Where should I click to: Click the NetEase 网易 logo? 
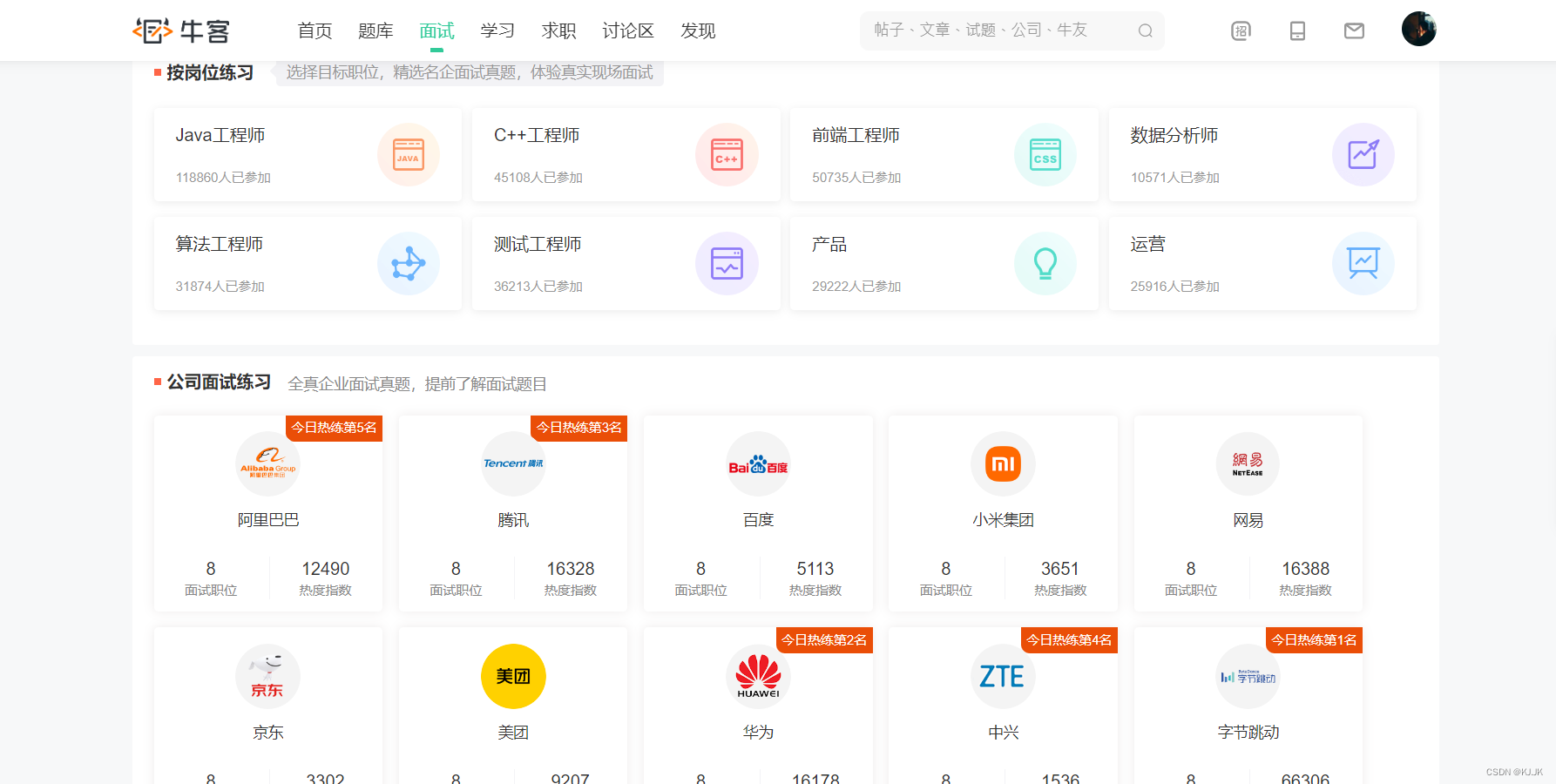(1248, 463)
